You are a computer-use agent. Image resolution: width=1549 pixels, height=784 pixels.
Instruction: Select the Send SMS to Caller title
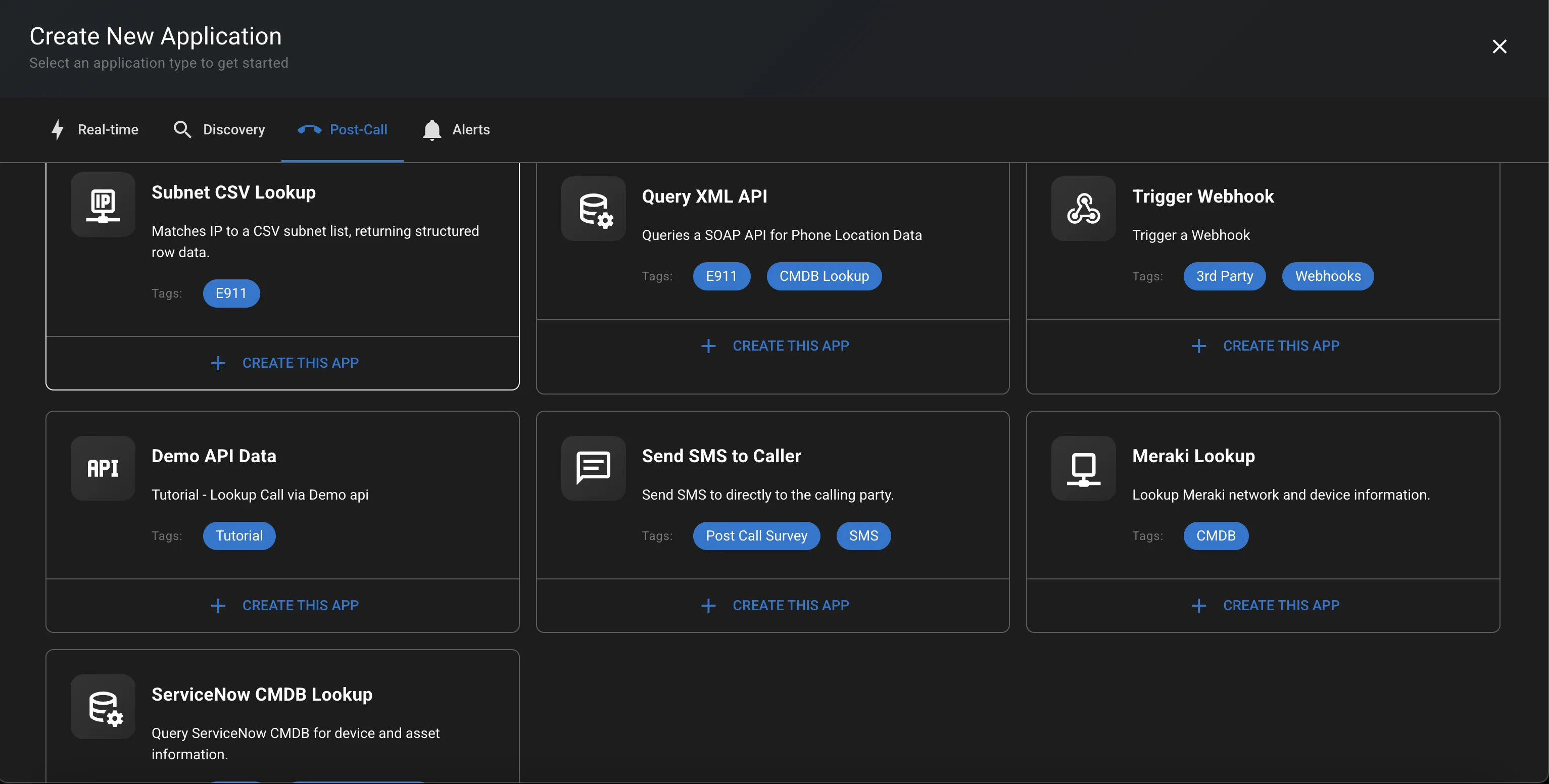coord(721,456)
